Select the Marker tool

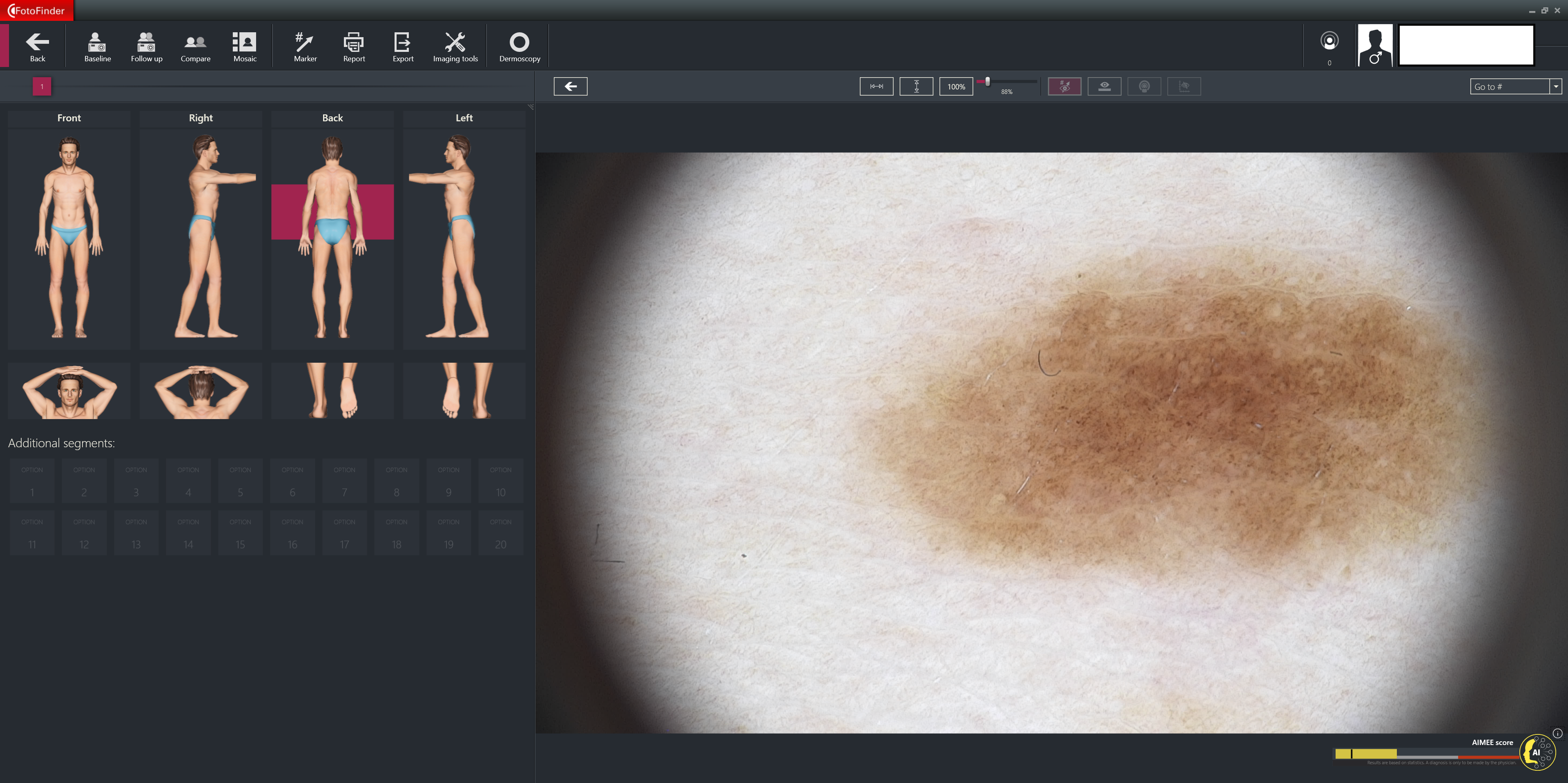[305, 46]
